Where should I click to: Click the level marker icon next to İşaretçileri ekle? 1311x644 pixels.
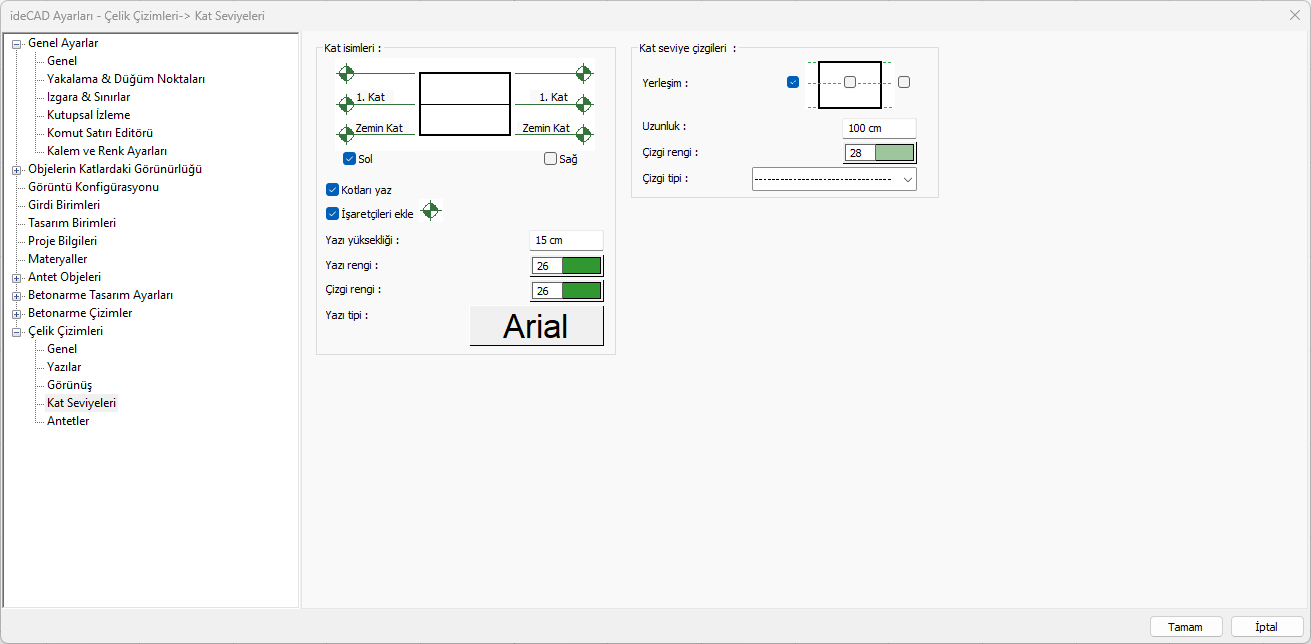tap(431, 211)
